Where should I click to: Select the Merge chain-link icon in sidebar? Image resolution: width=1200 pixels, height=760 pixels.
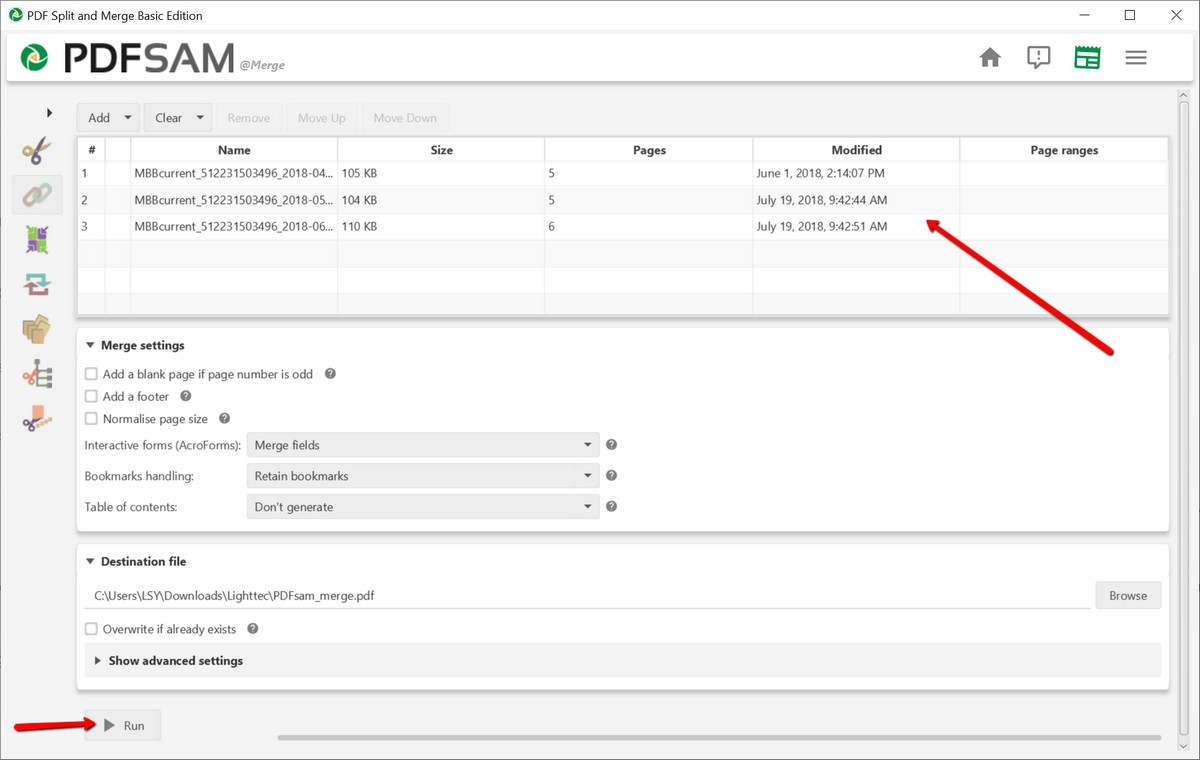pyautogui.click(x=37, y=195)
